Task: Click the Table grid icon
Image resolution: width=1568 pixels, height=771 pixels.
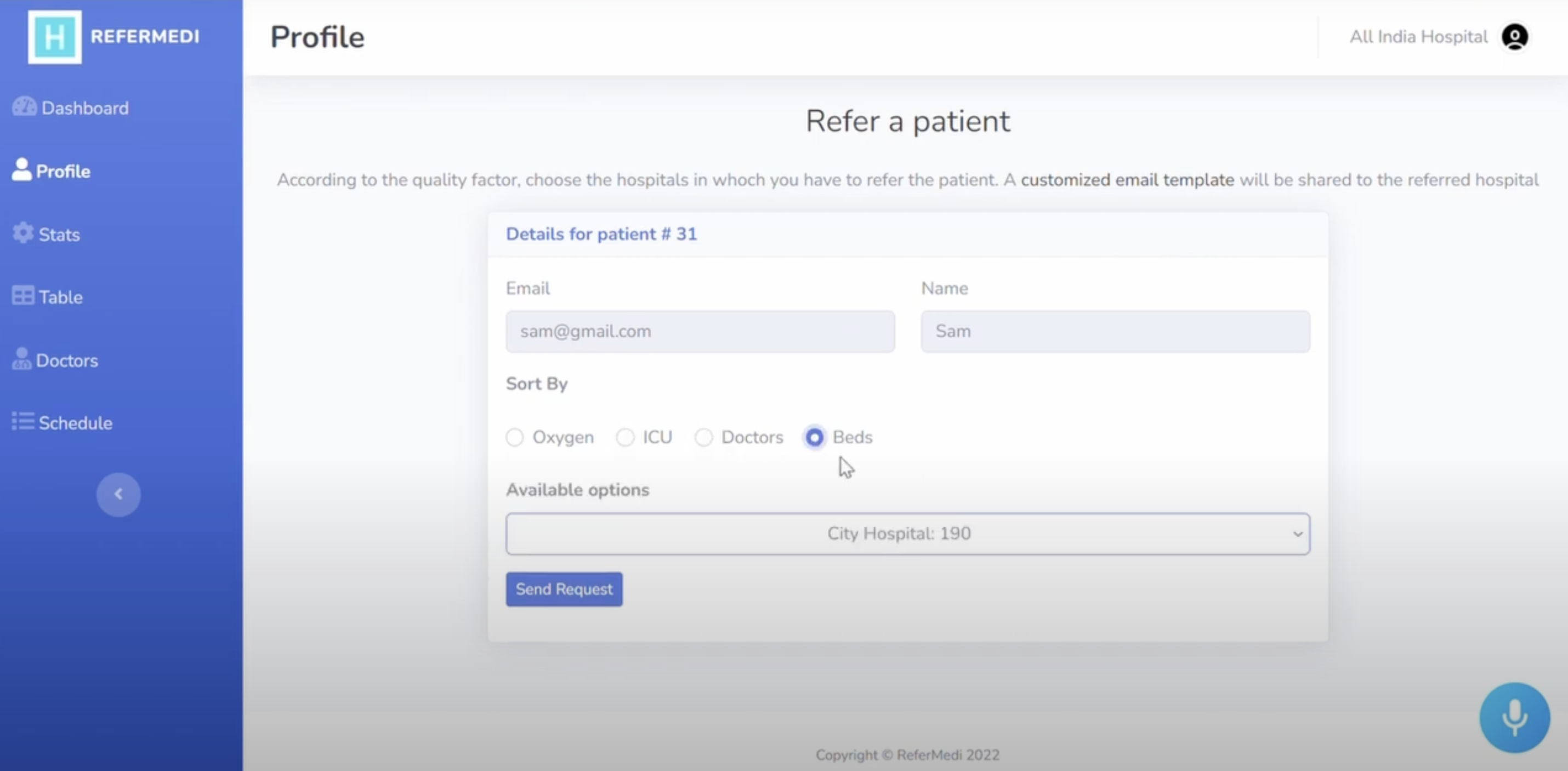Action: [x=23, y=296]
